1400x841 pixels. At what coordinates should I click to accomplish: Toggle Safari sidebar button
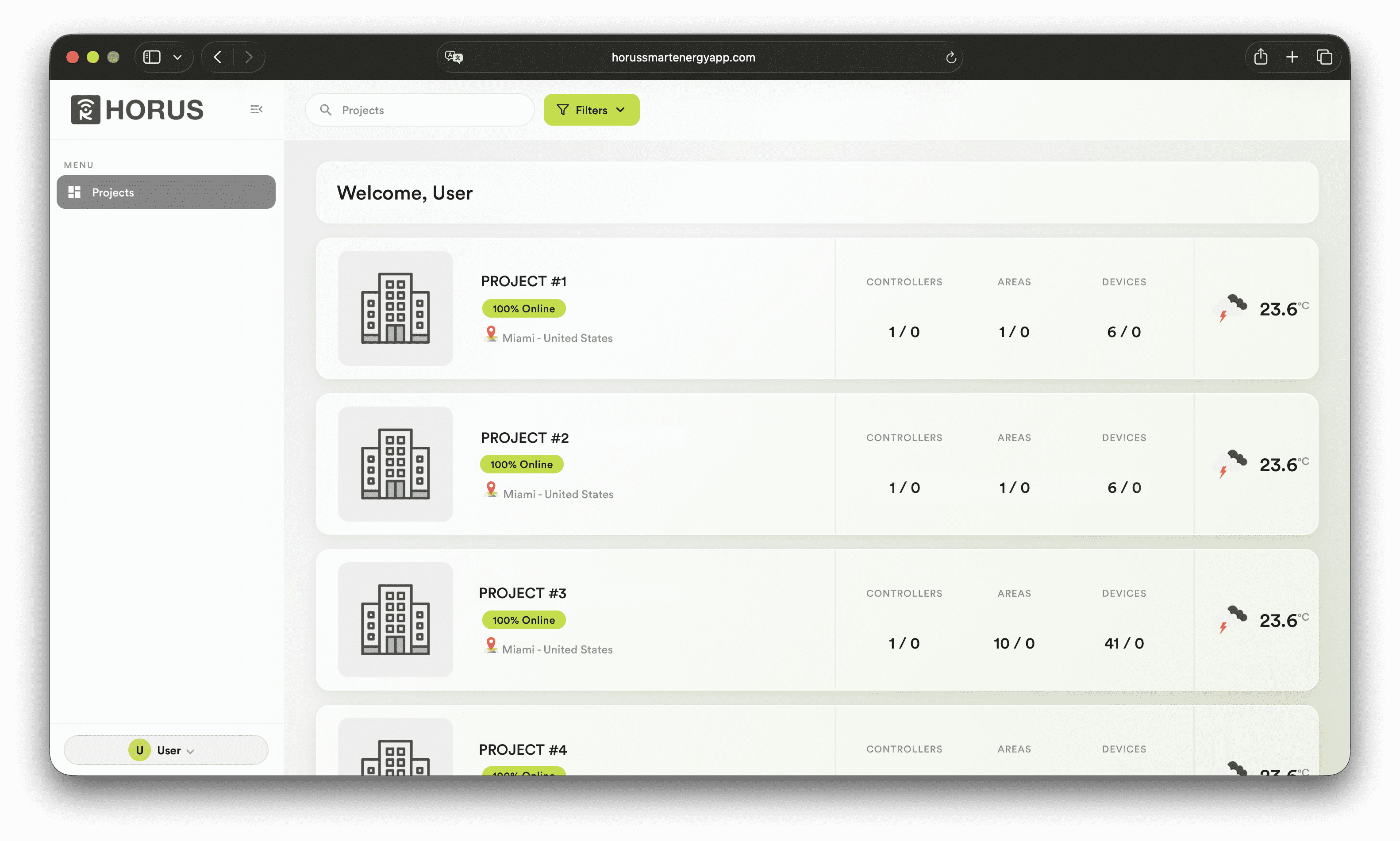coord(152,57)
